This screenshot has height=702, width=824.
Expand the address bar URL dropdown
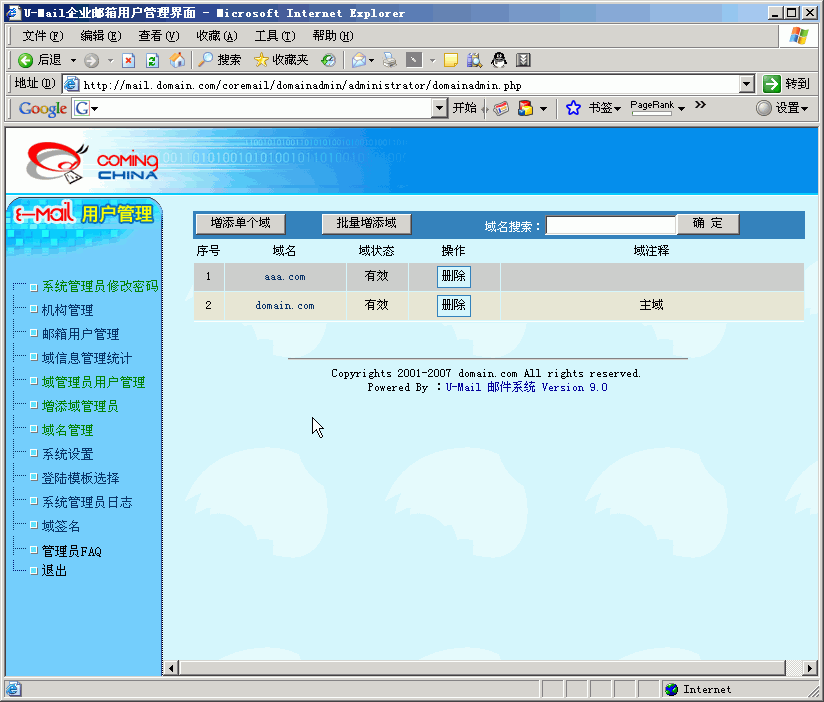[747, 85]
